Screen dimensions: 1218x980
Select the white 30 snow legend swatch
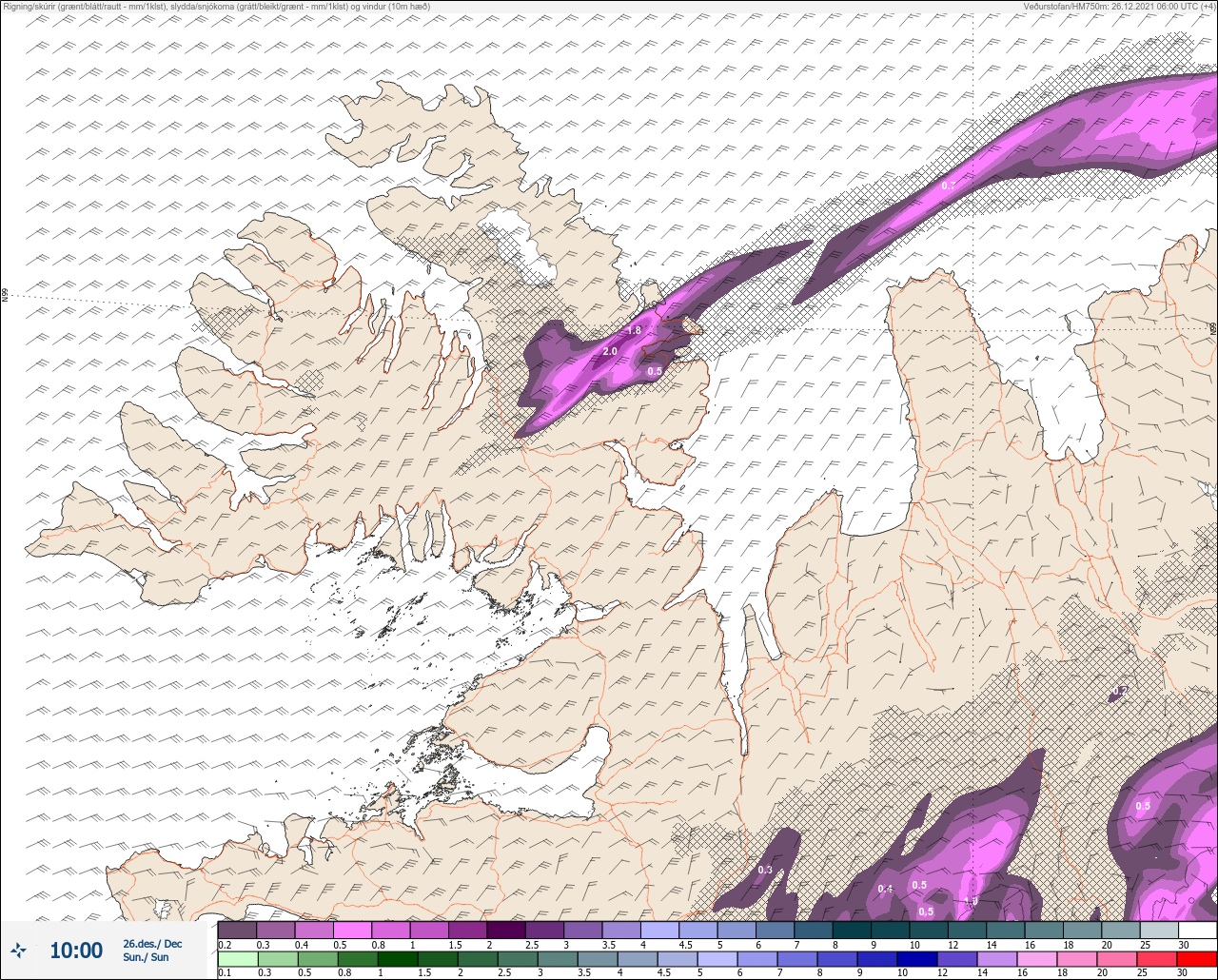(x=1198, y=930)
